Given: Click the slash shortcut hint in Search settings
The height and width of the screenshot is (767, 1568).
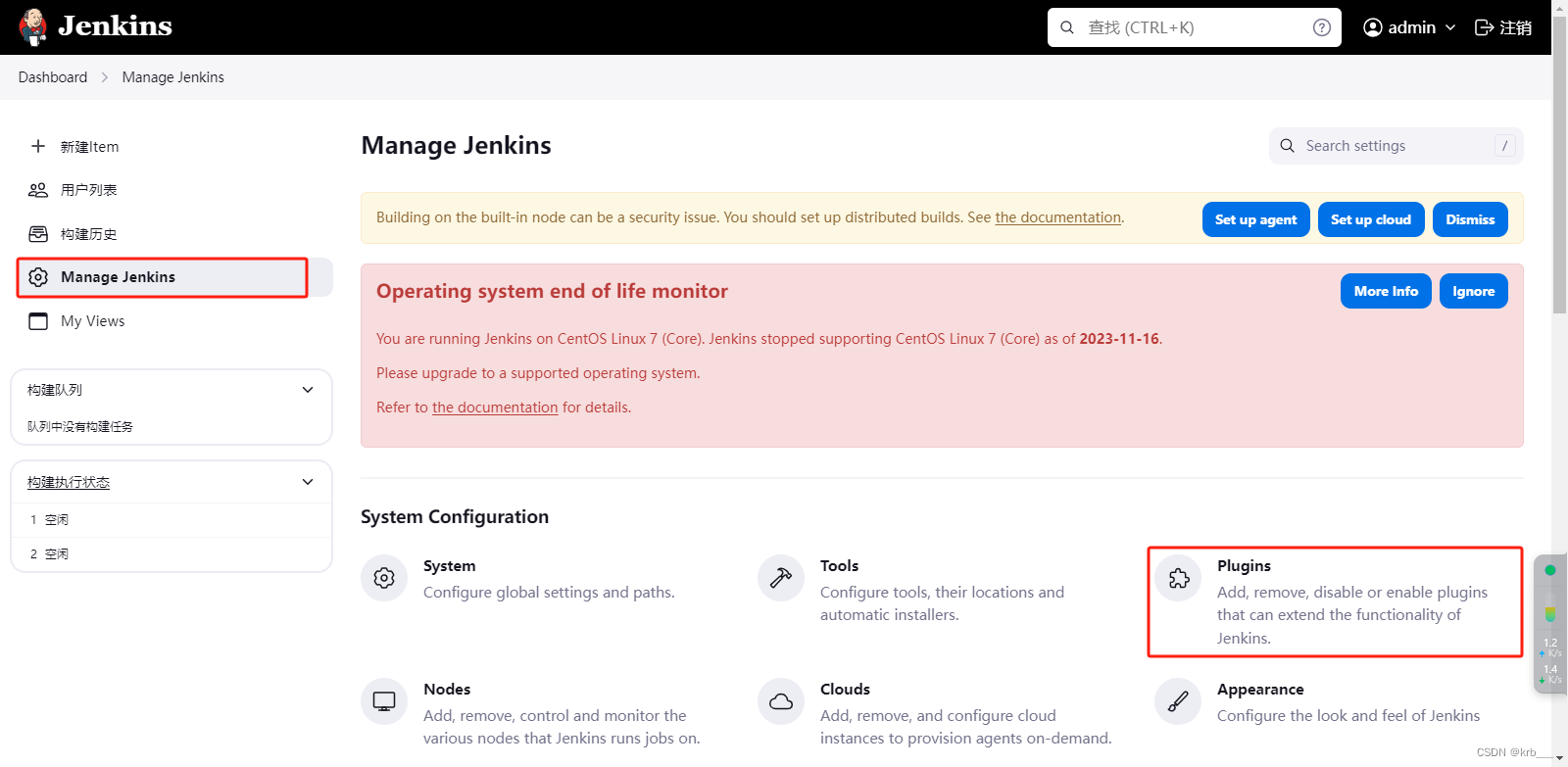Looking at the screenshot, I should pos(1505,146).
